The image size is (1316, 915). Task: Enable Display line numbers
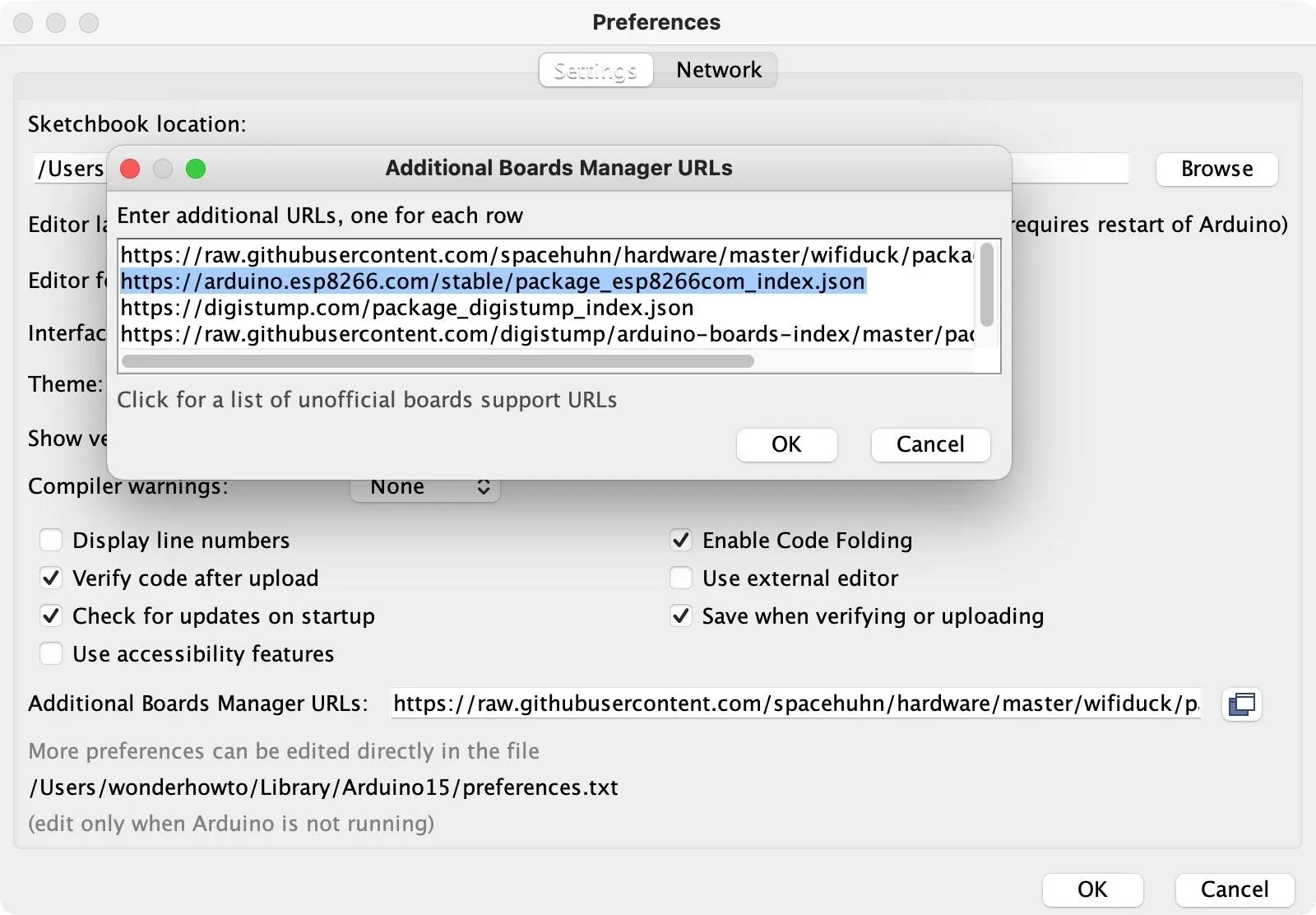tap(51, 540)
